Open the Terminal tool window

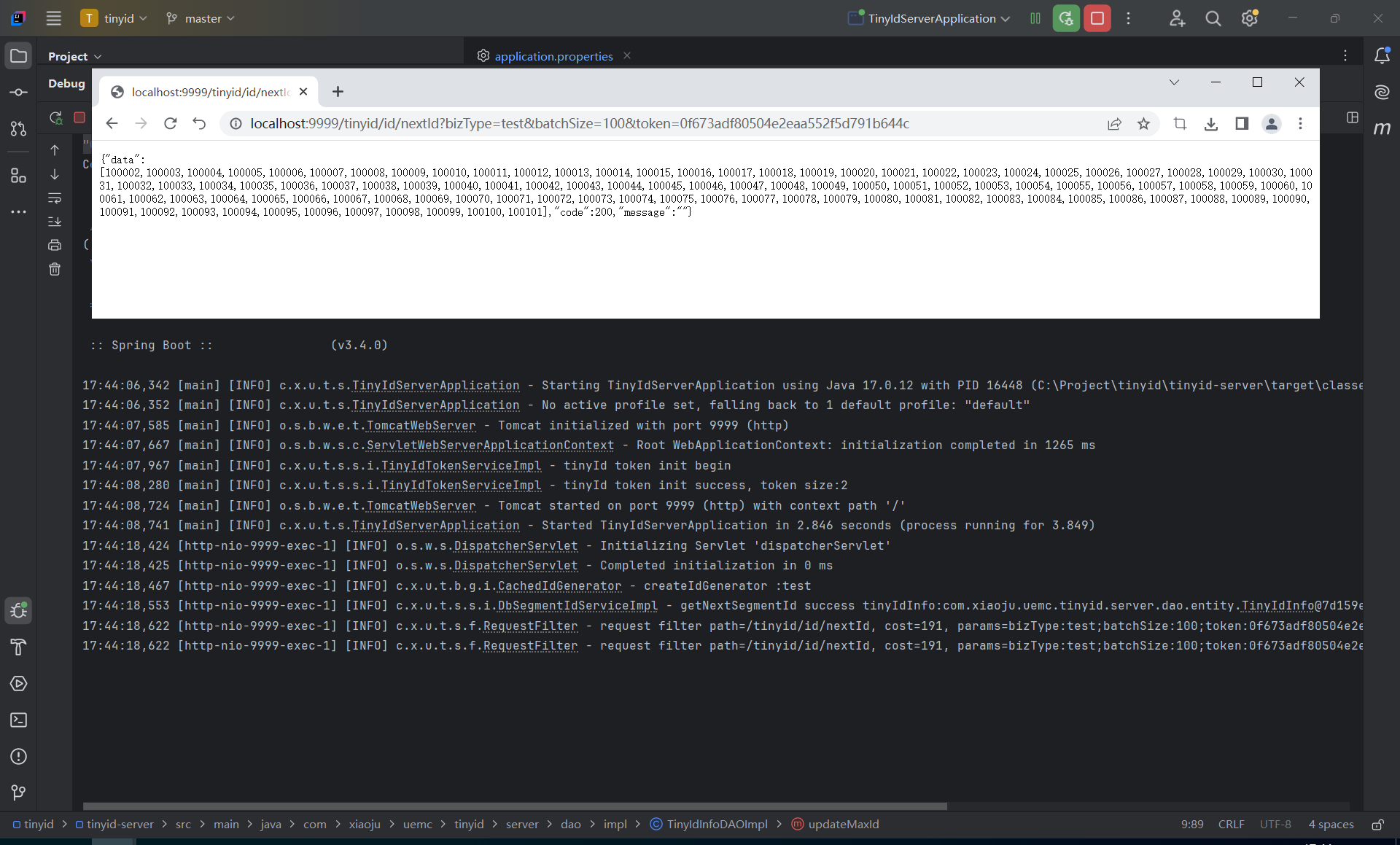(19, 720)
